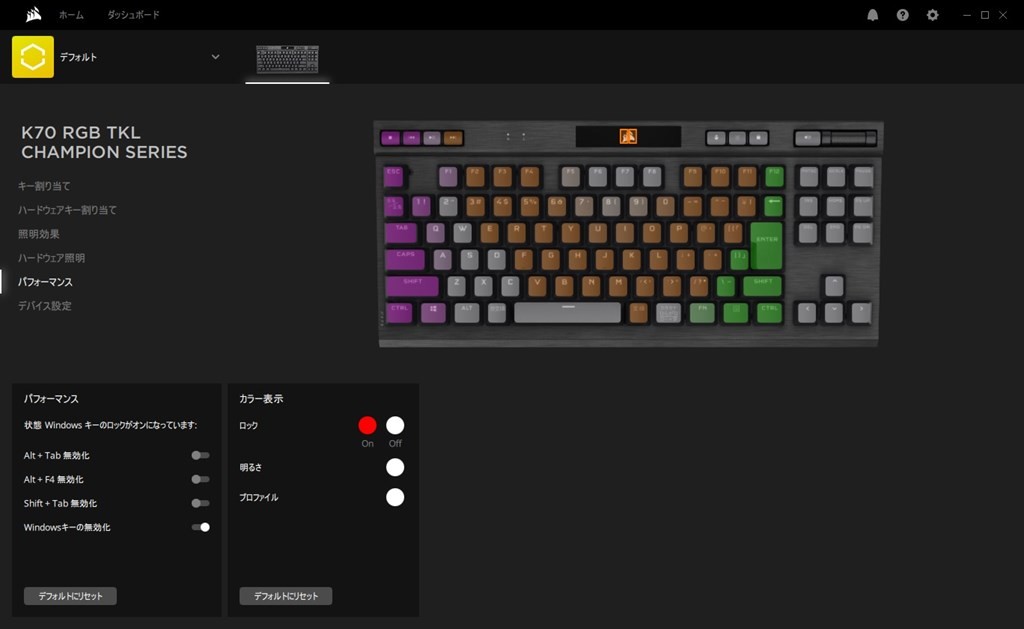Click the green FN key on keyboard
The width and height of the screenshot is (1024, 629).
tap(702, 312)
